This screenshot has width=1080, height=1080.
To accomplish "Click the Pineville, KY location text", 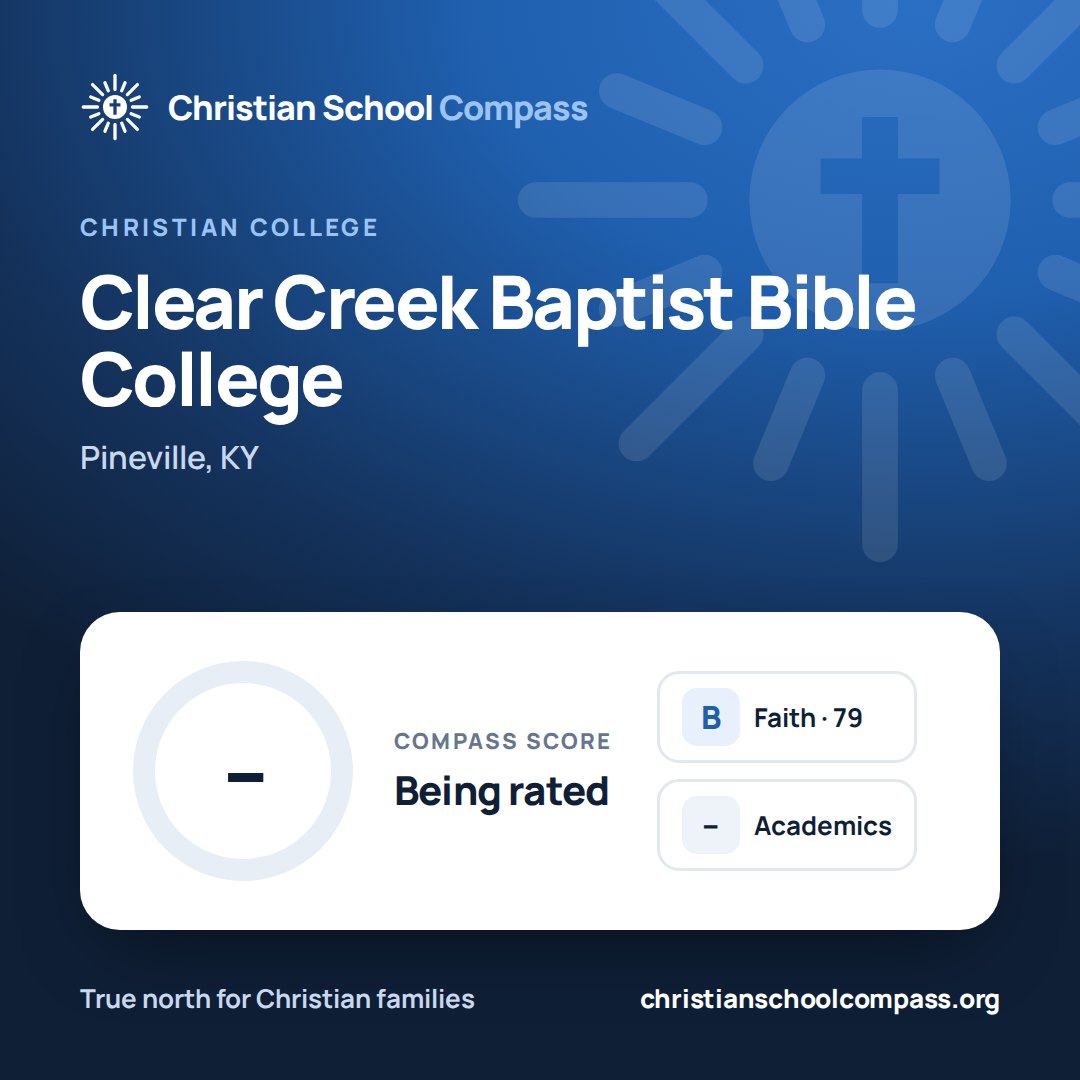I will [x=169, y=457].
